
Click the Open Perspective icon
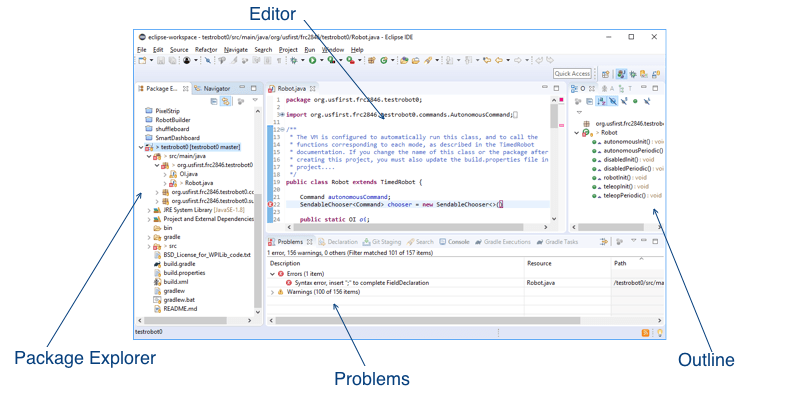[x=605, y=74]
